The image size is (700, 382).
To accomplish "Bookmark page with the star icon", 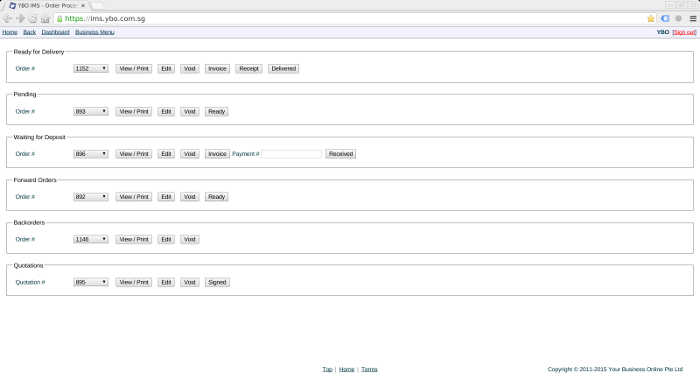I will click(x=650, y=19).
